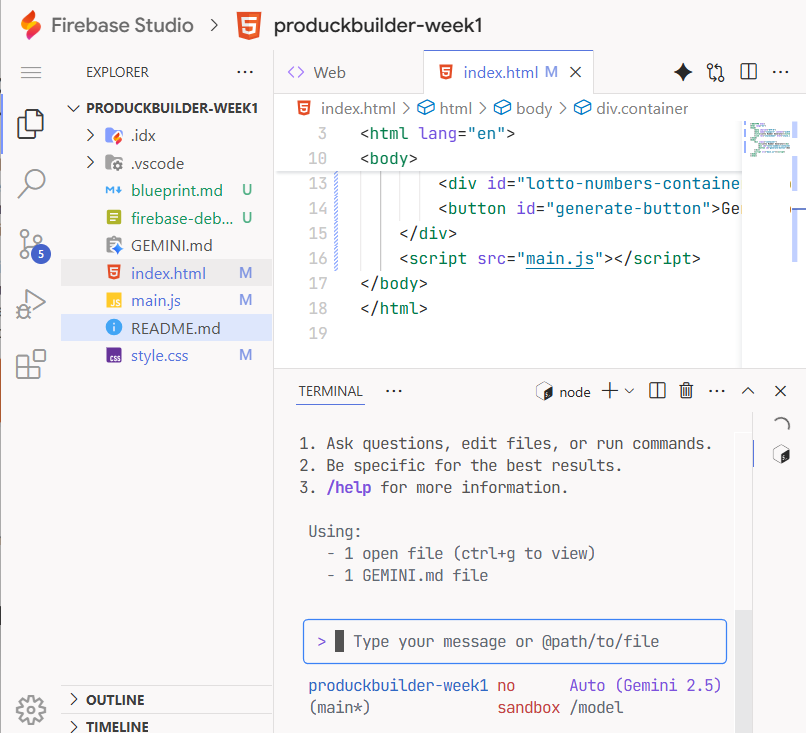
Task: Open the ellipsis menu beside the TERMINAL tab
Action: (394, 391)
